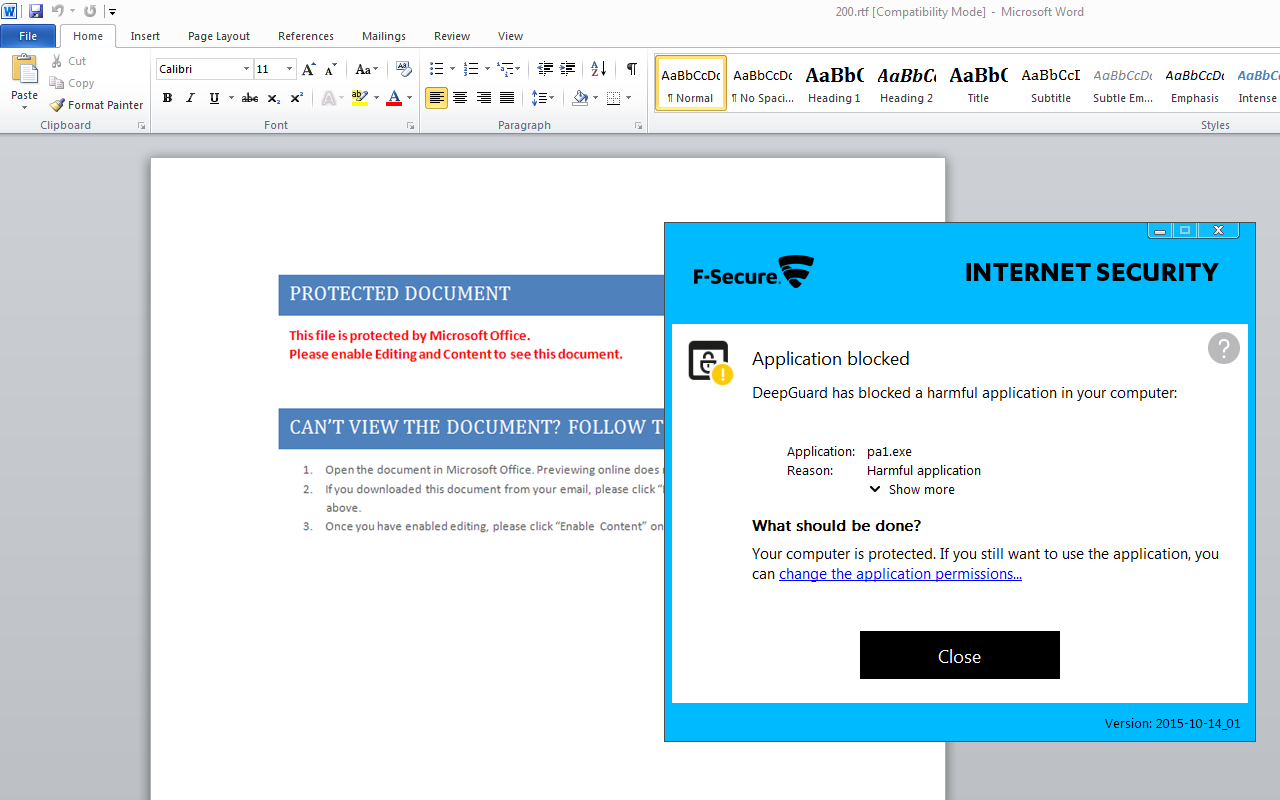This screenshot has width=1280, height=800.
Task: Open the font color swatch picker
Action: click(x=408, y=98)
